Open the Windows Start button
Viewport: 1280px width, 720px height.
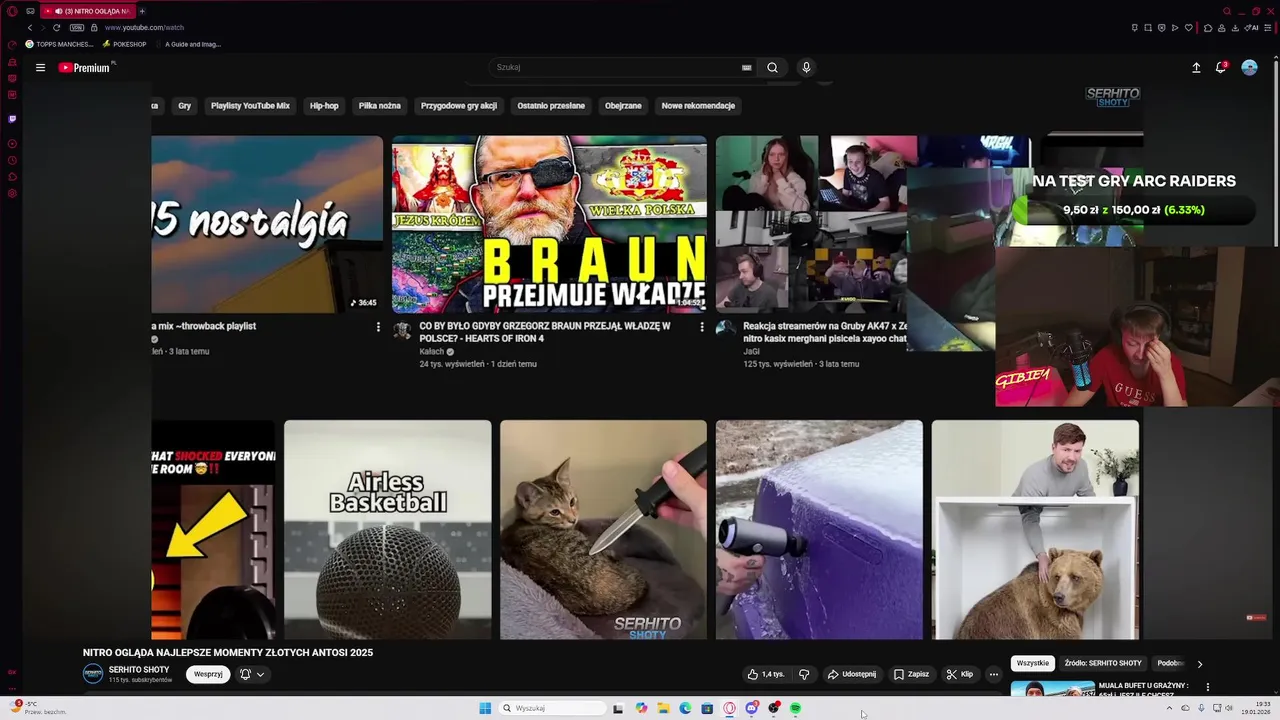click(x=485, y=708)
